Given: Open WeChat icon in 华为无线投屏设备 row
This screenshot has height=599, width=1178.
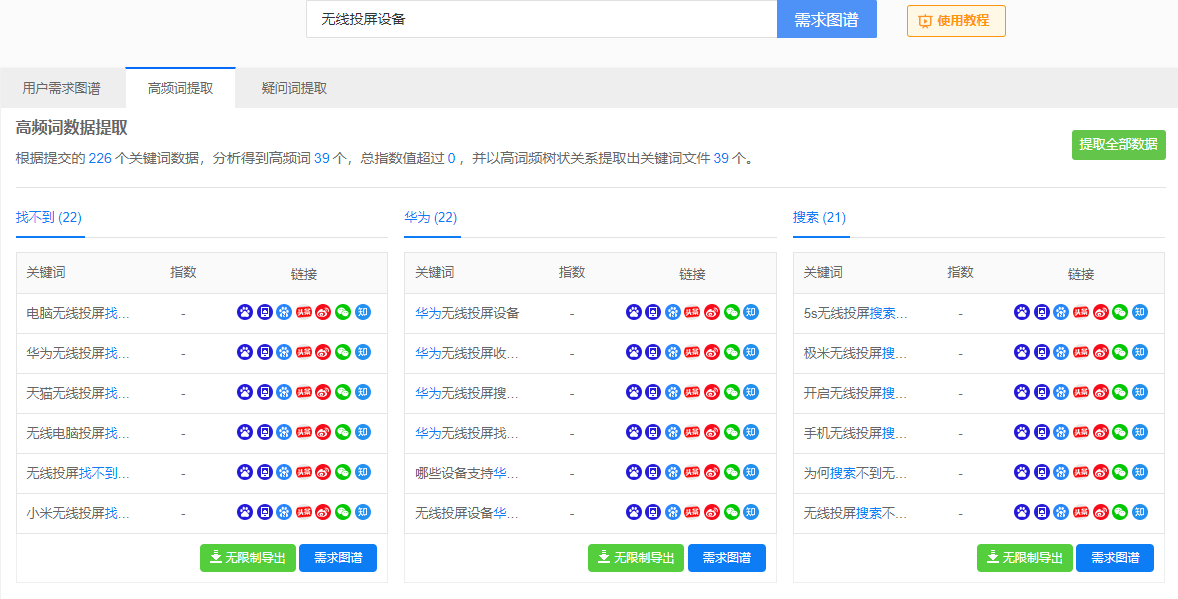Looking at the screenshot, I should tap(732, 312).
